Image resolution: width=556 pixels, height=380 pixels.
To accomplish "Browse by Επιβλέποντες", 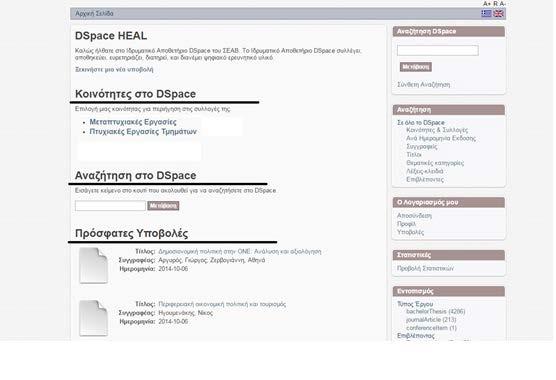I will [x=425, y=179].
